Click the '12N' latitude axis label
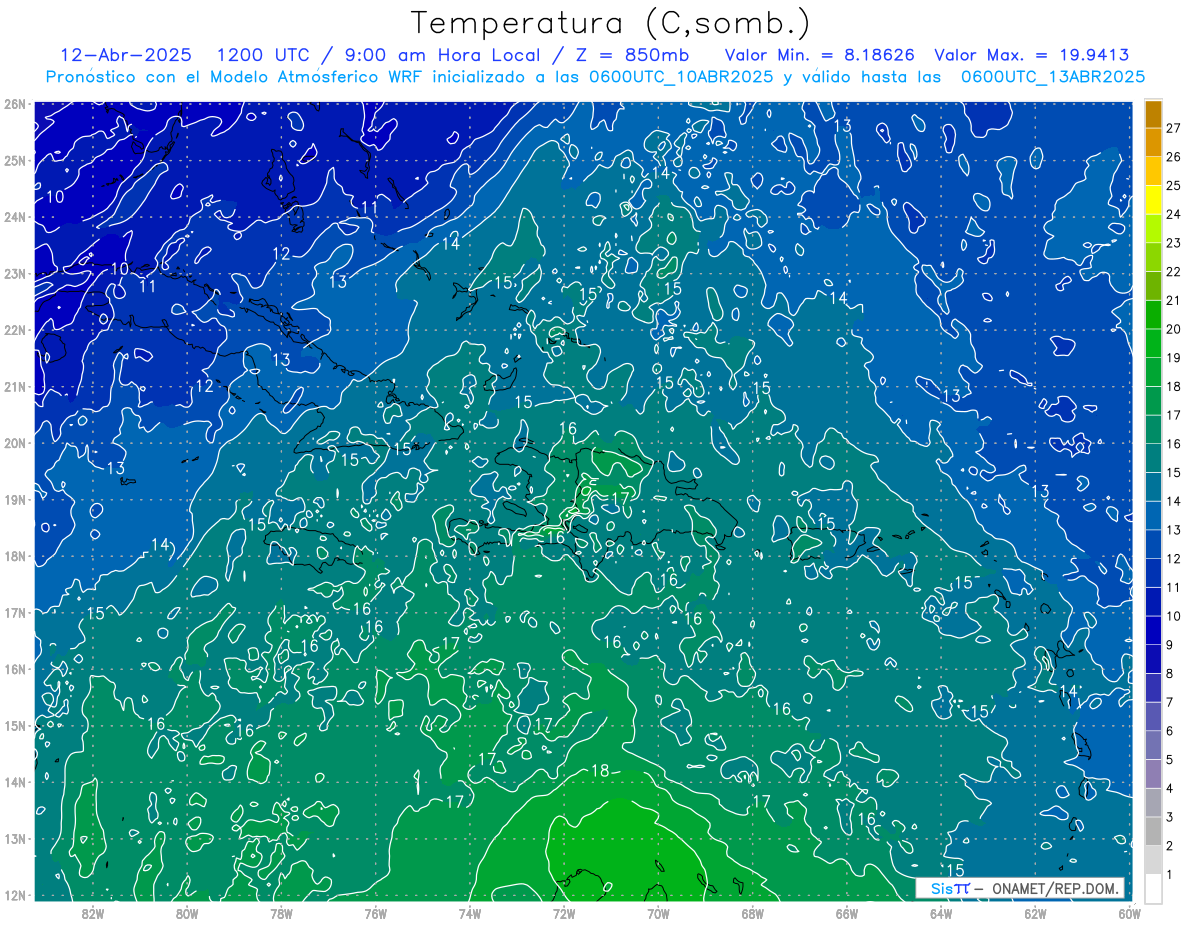The height and width of the screenshot is (927, 1200). (x=15, y=895)
